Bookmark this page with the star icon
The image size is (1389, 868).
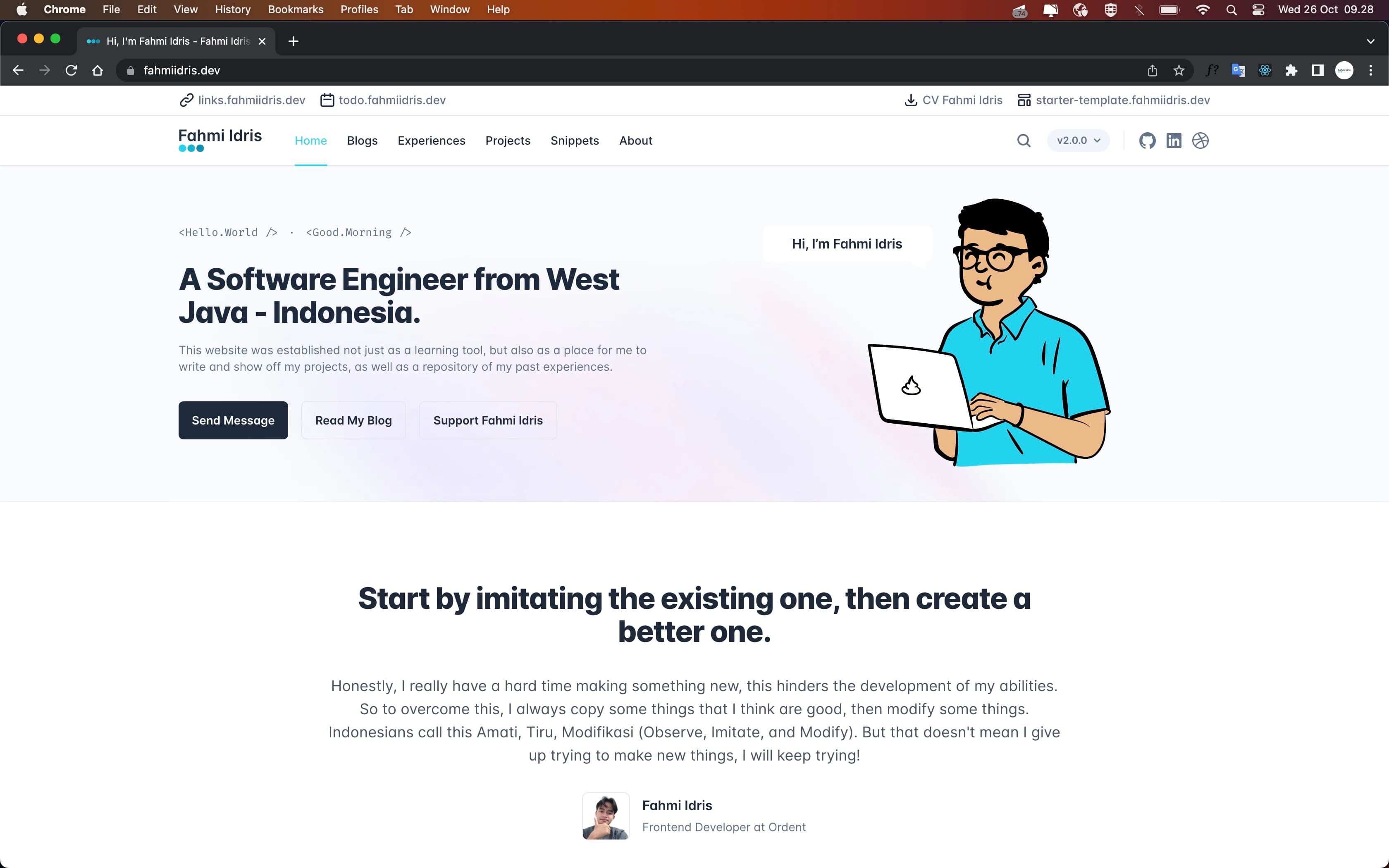point(1178,71)
